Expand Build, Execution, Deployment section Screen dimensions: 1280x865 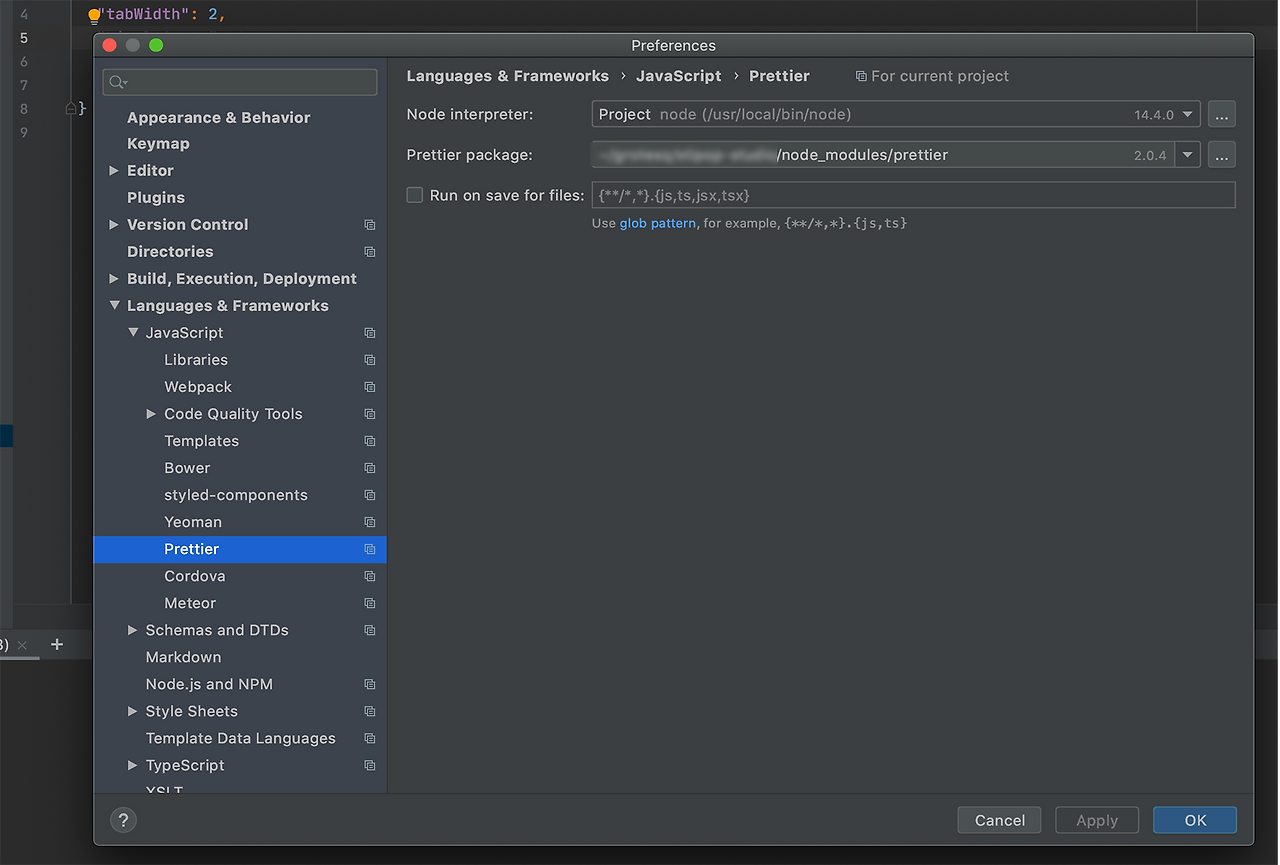pyautogui.click(x=114, y=279)
